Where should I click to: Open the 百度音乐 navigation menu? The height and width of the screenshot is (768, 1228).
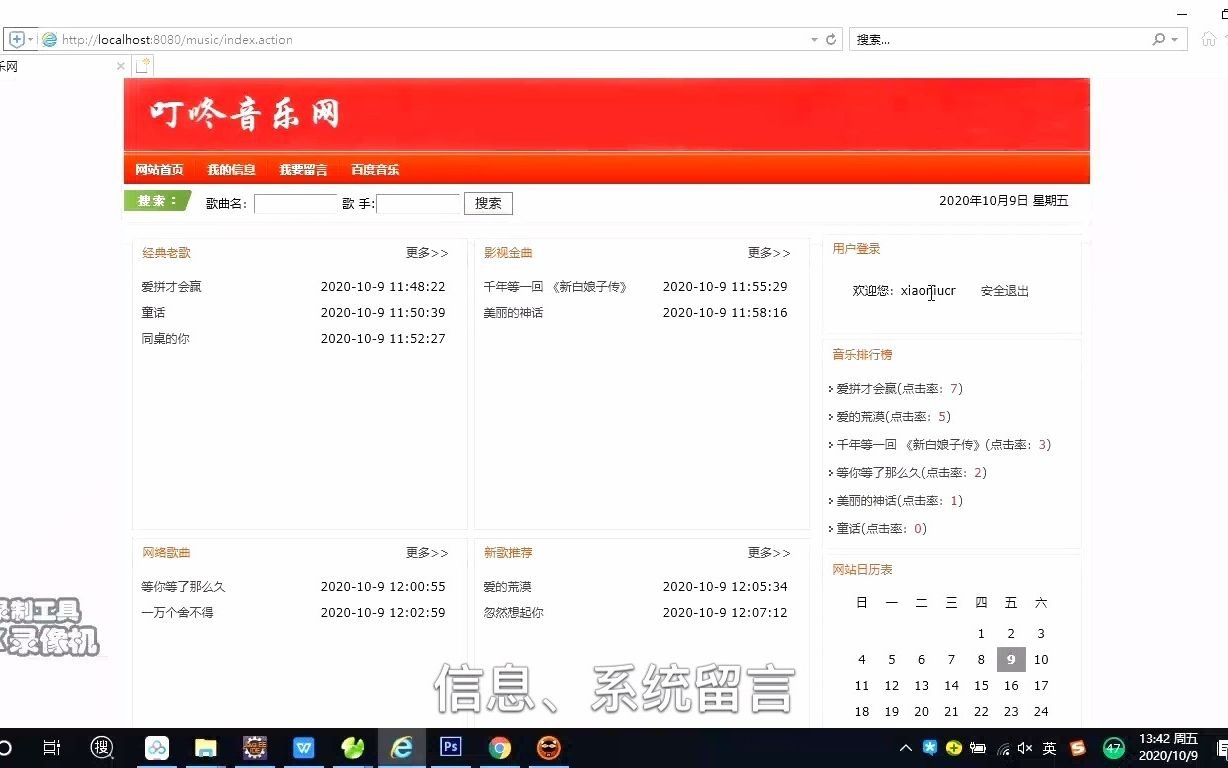point(375,169)
